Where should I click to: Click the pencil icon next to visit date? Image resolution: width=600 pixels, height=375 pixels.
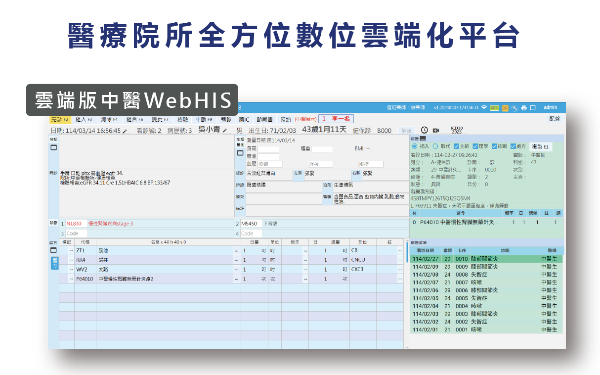(x=125, y=131)
